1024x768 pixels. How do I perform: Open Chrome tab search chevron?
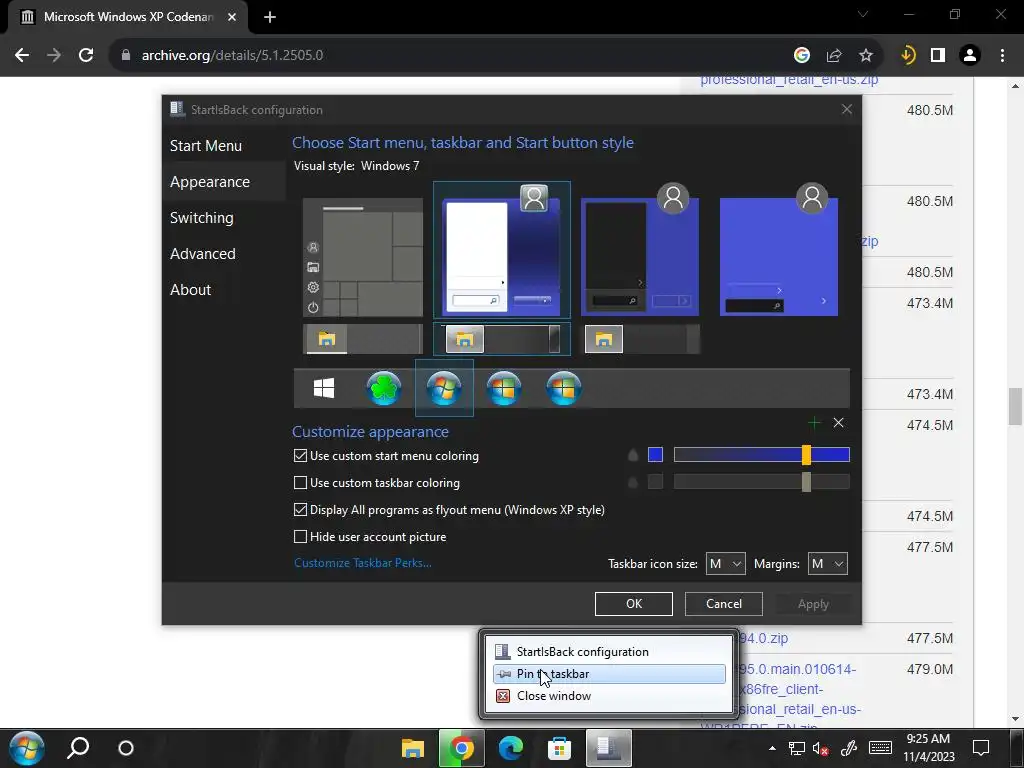pos(863,14)
